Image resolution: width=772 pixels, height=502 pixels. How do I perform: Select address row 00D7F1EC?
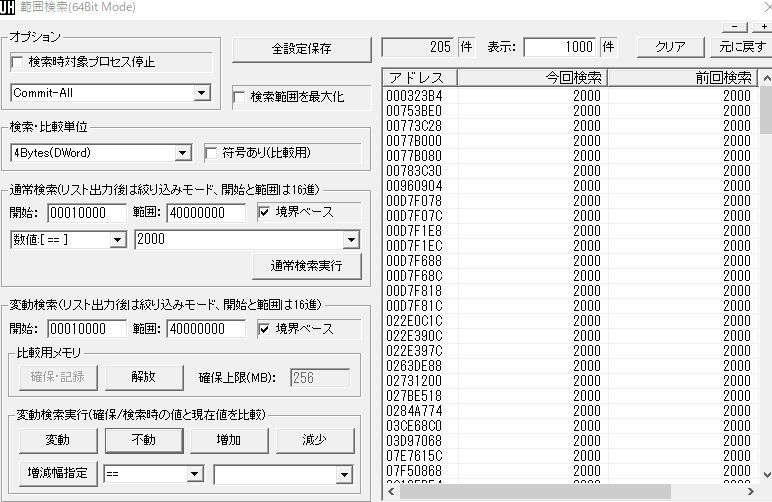pyautogui.click(x=571, y=246)
